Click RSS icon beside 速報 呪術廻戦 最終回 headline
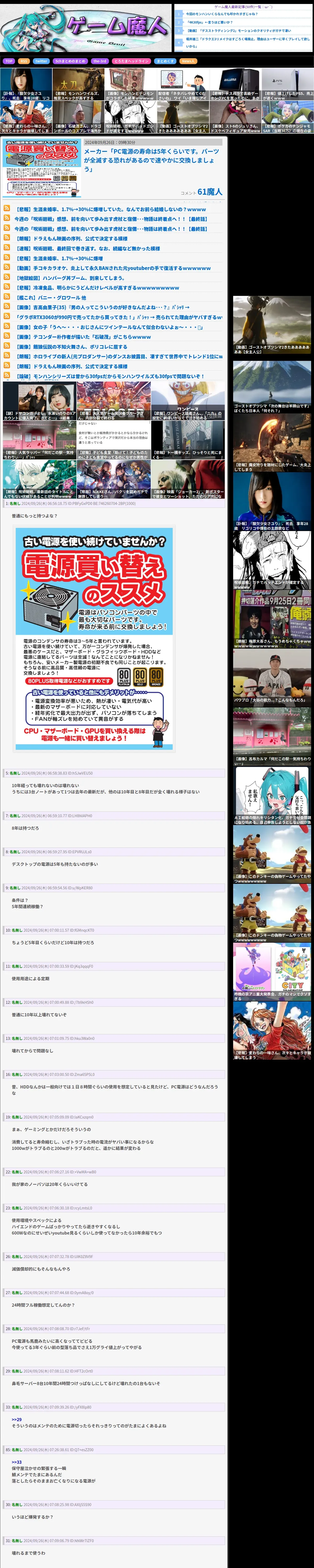 [x=7, y=248]
